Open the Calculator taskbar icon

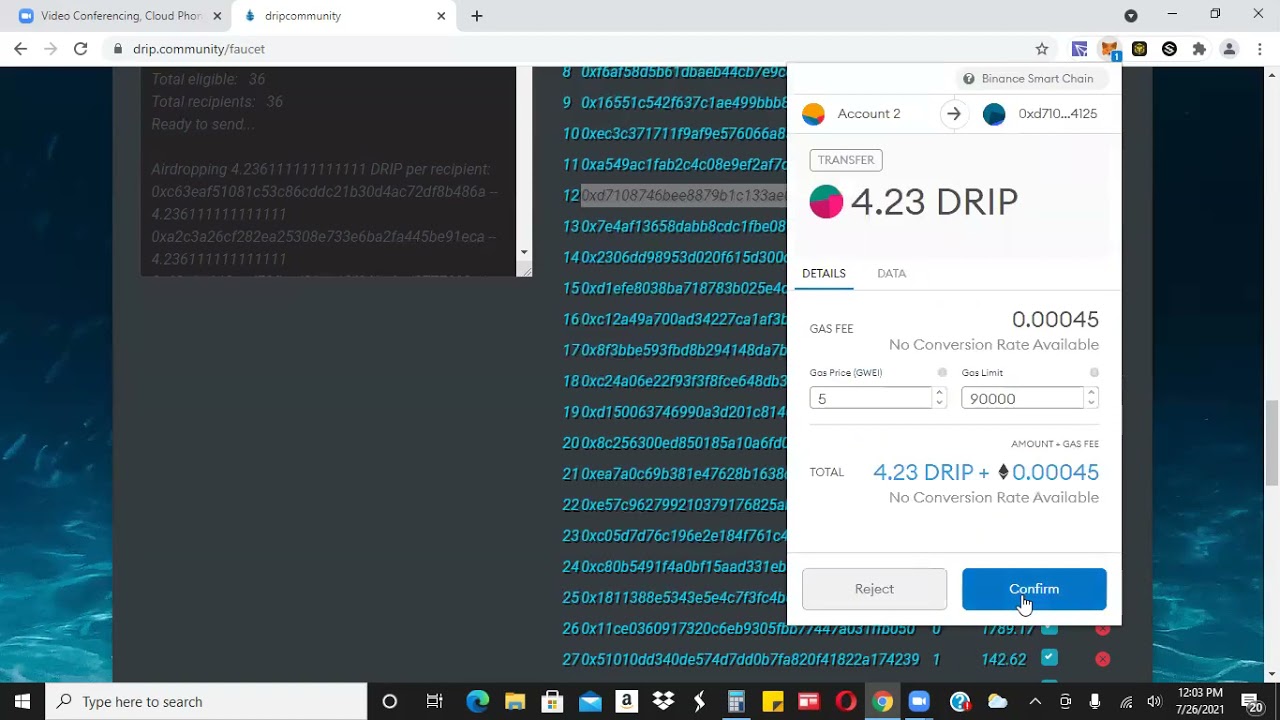[736, 702]
